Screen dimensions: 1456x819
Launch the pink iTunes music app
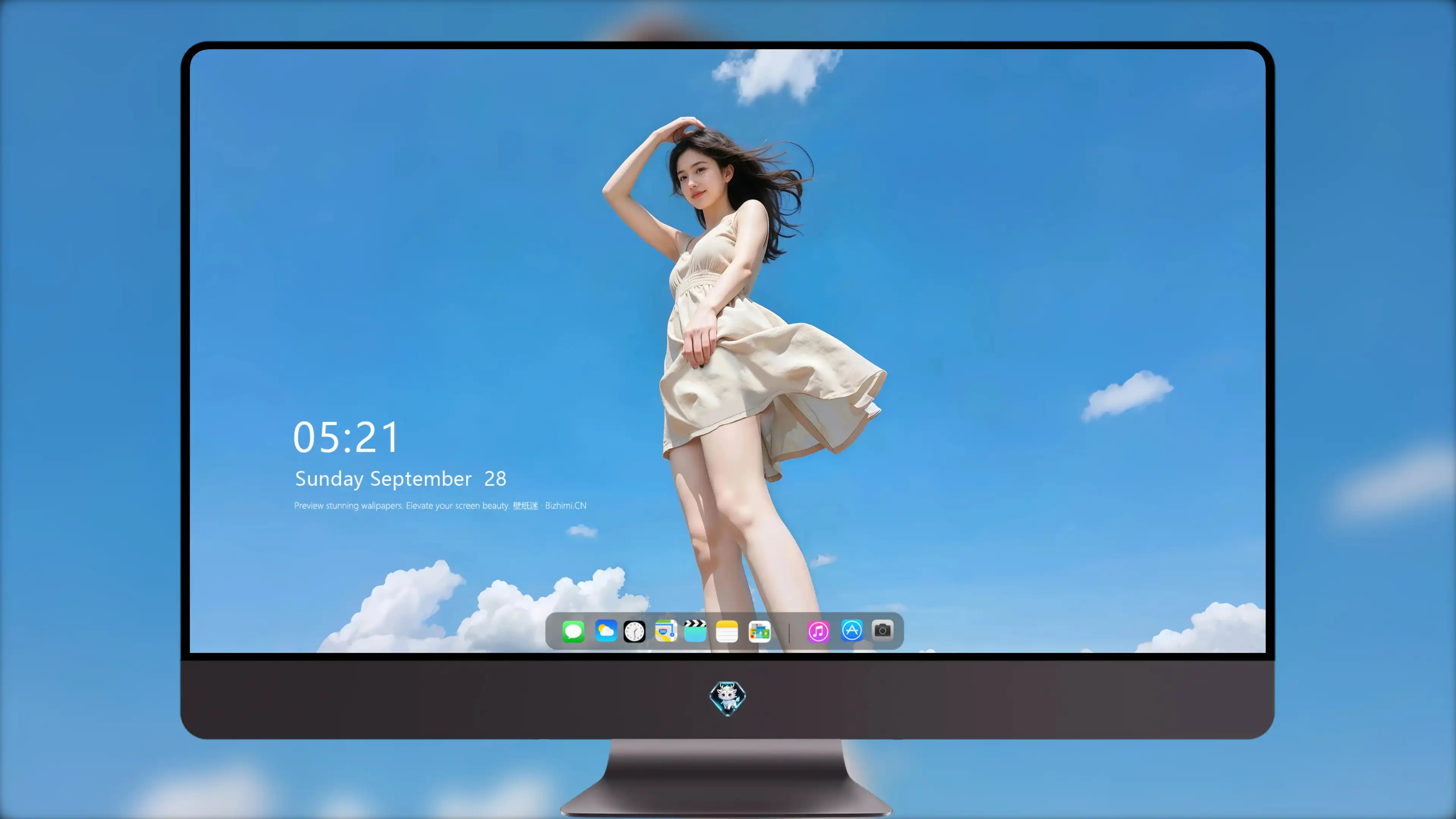pos(818,631)
